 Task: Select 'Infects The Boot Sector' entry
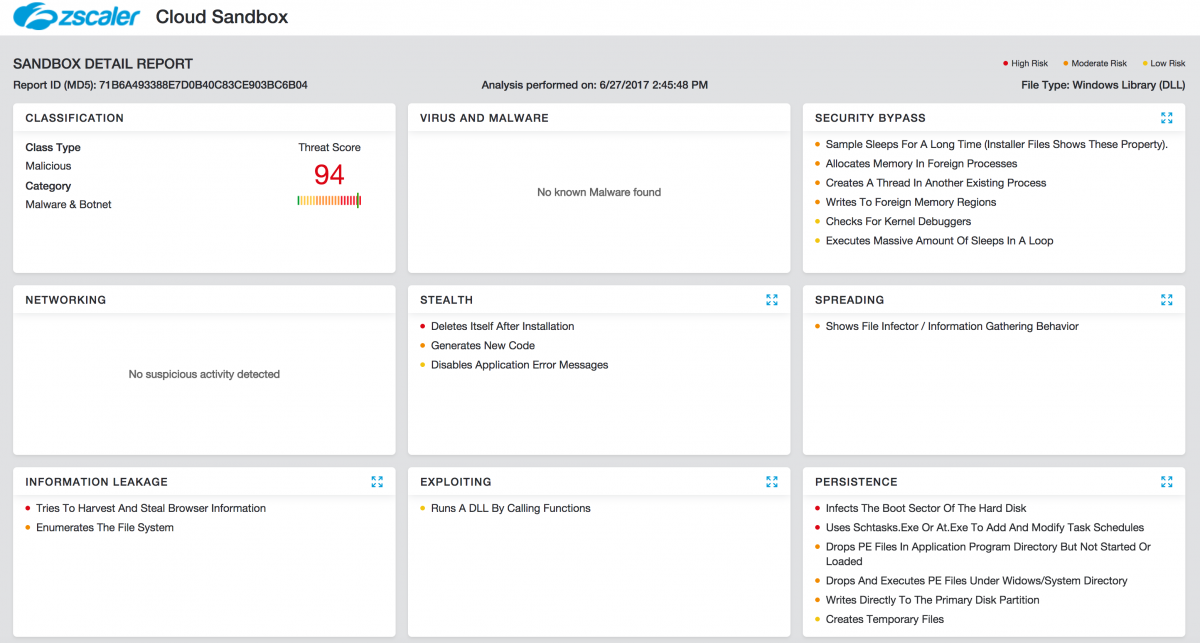pos(926,508)
